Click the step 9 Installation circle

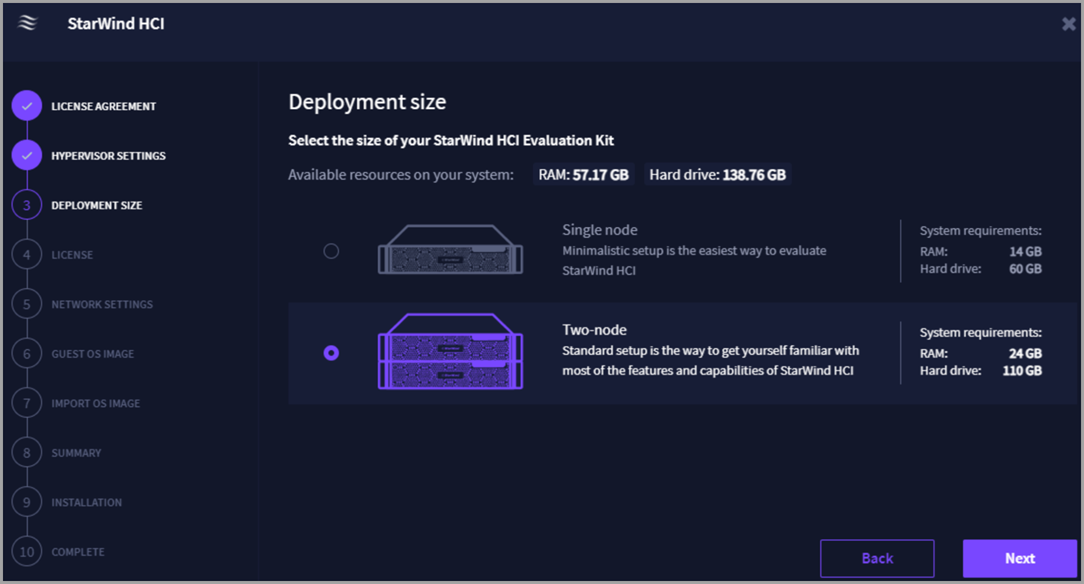click(x=27, y=502)
